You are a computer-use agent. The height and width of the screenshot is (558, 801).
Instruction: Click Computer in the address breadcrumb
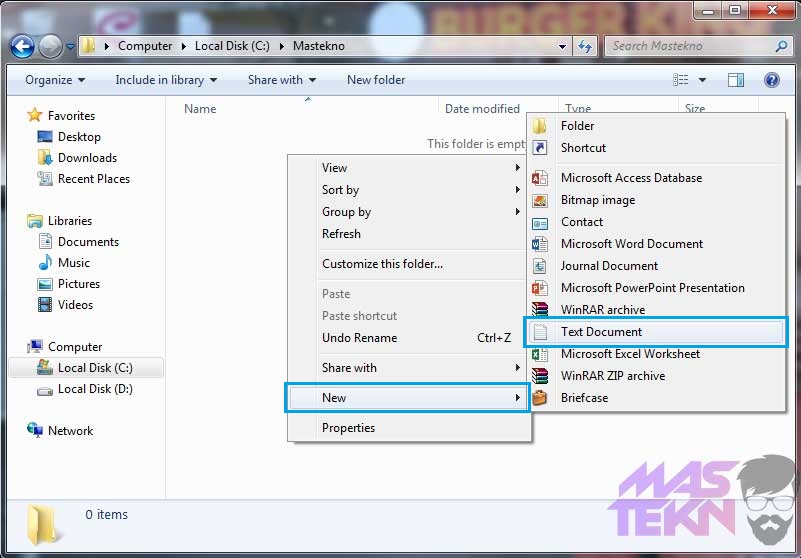pos(145,46)
